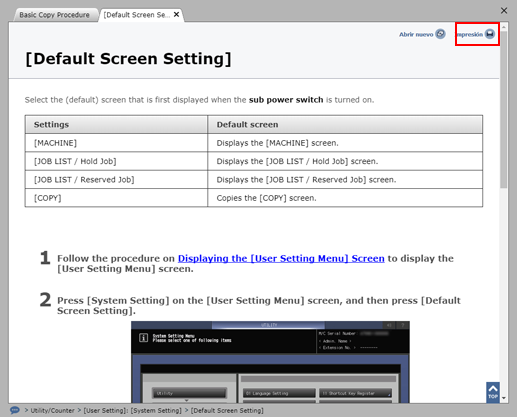Viewport: 517px width, 417px height.
Task: Click the vertical scrollbar thumb
Action: click(504, 109)
